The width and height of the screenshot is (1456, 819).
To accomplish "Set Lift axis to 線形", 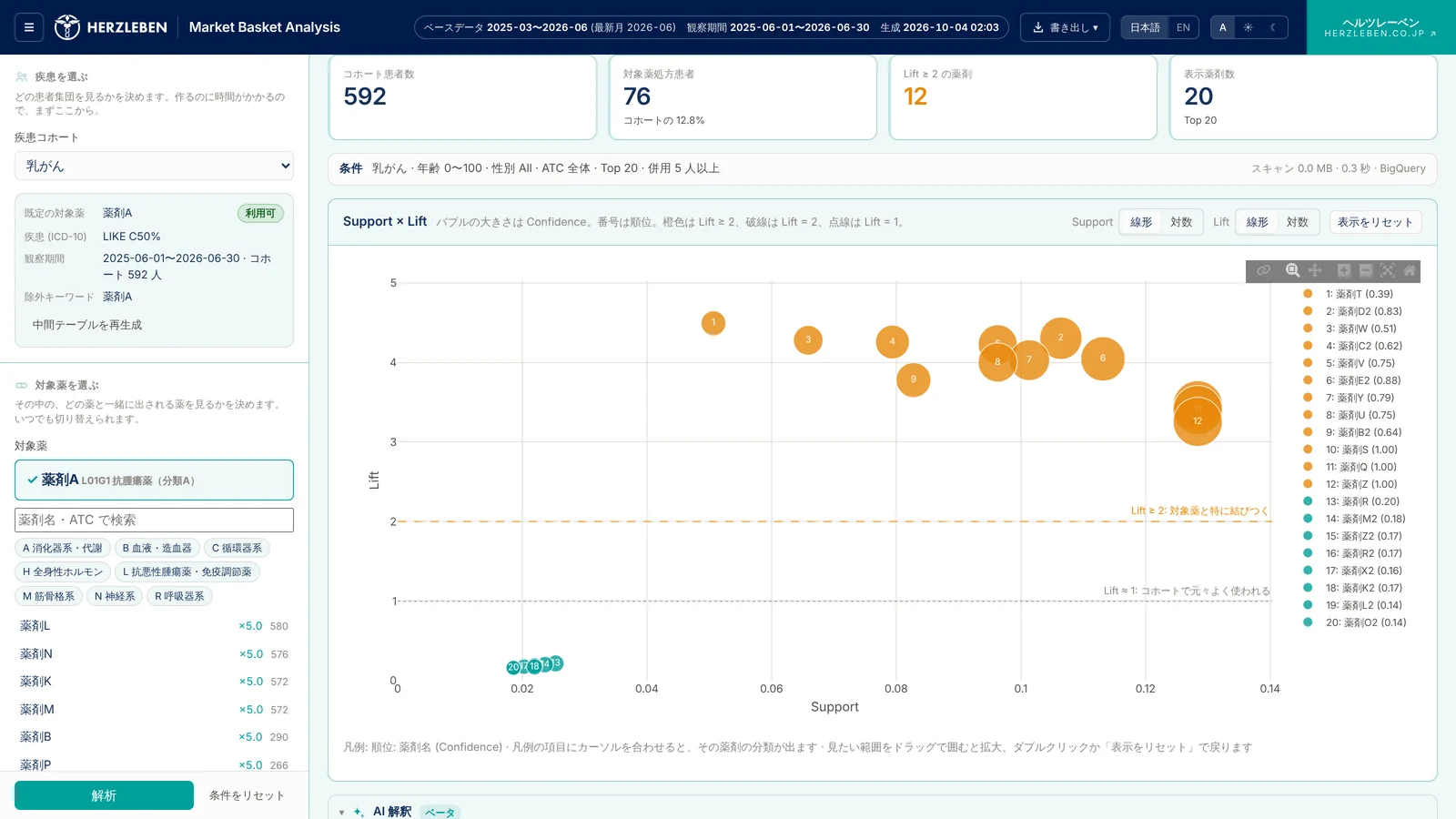I will point(1257,222).
